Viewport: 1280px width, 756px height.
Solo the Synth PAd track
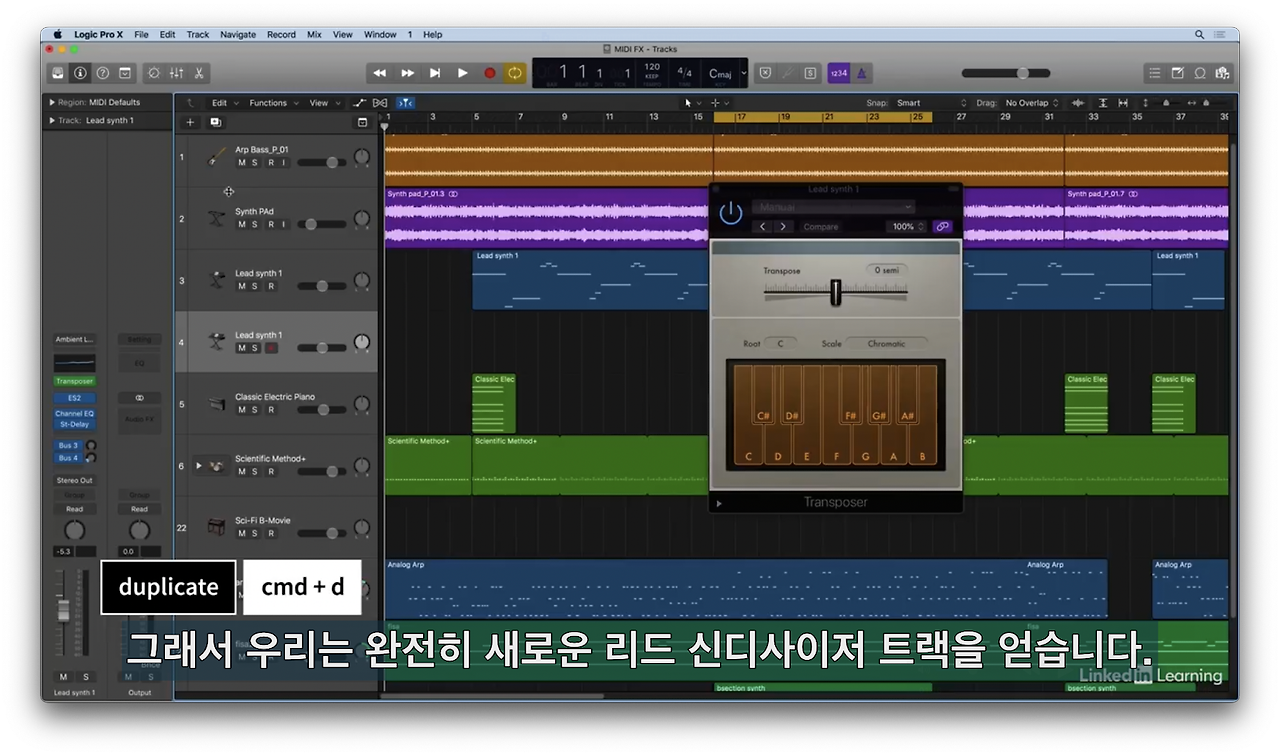tap(255, 224)
